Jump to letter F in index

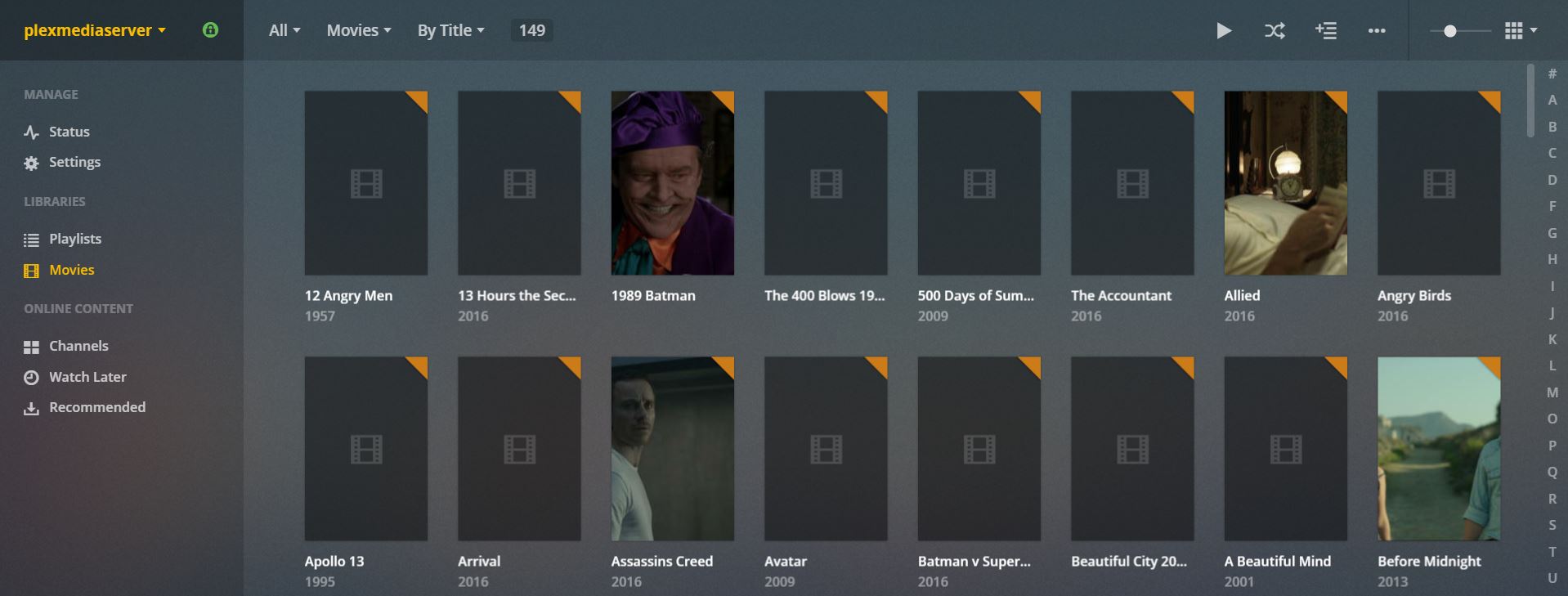(1552, 206)
